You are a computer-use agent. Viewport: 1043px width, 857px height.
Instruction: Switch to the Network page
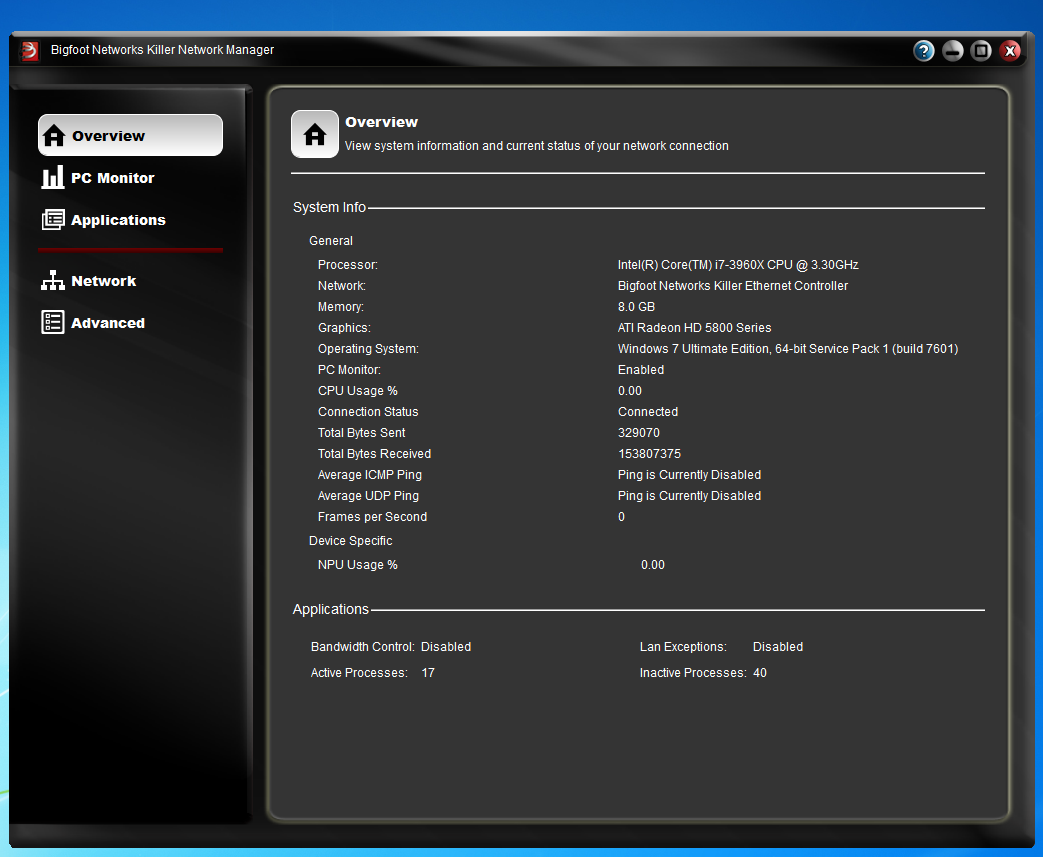click(x=104, y=281)
